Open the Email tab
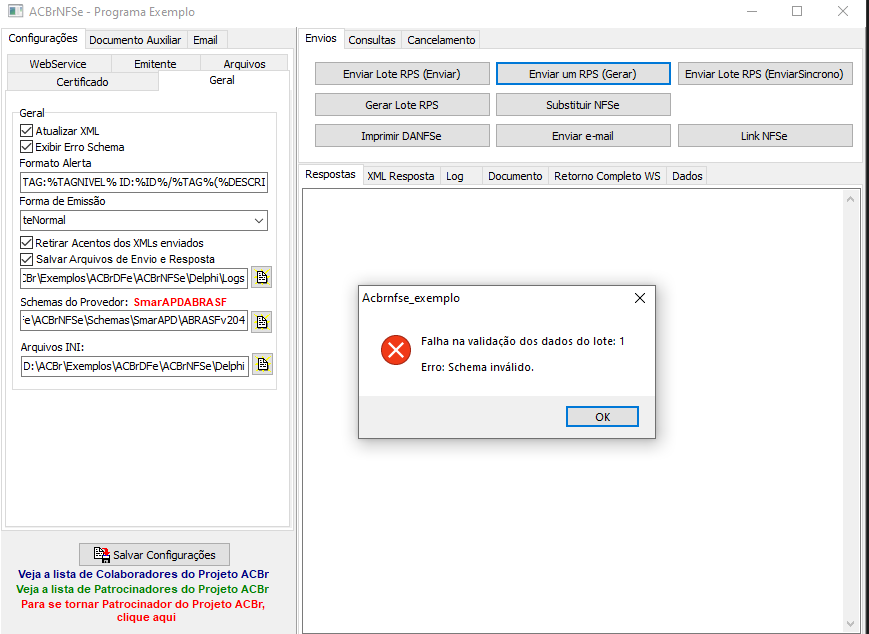 coord(205,40)
